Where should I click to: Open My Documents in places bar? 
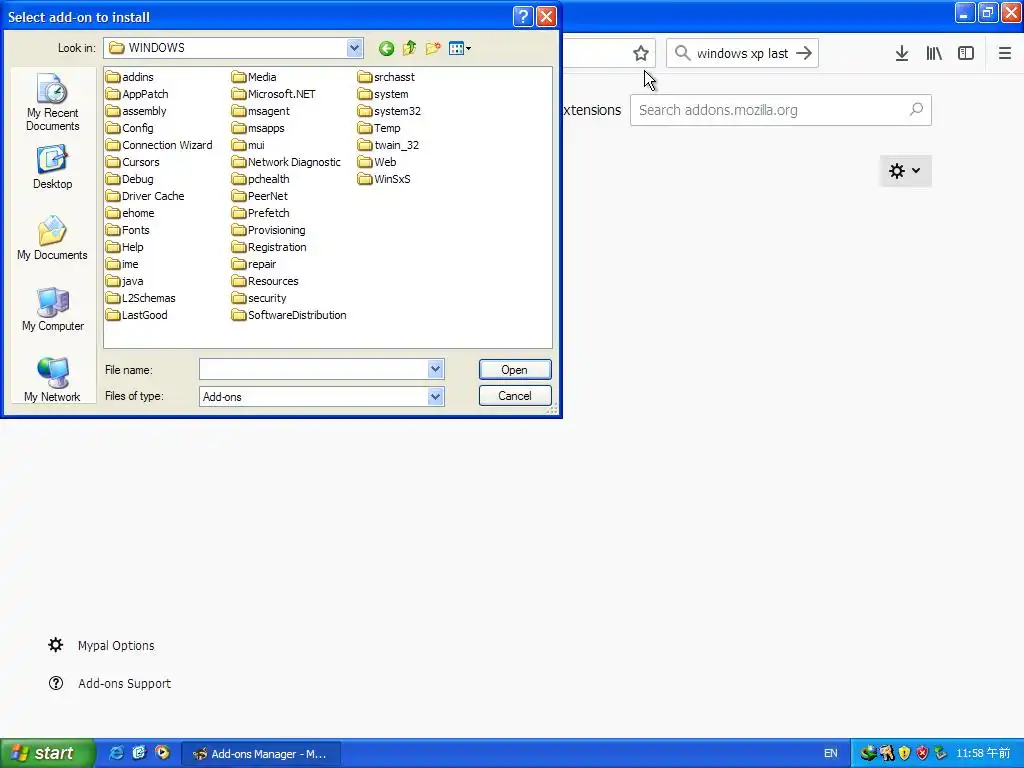coord(52,238)
